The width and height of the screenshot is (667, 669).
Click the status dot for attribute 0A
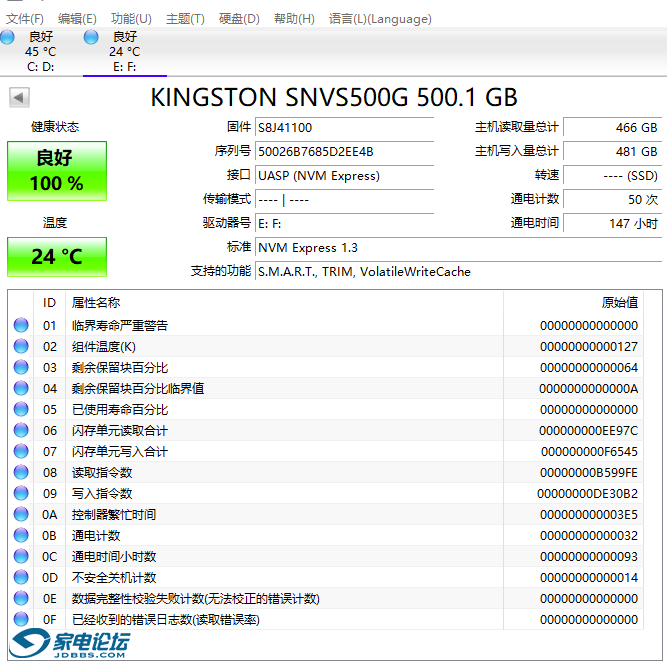21,514
